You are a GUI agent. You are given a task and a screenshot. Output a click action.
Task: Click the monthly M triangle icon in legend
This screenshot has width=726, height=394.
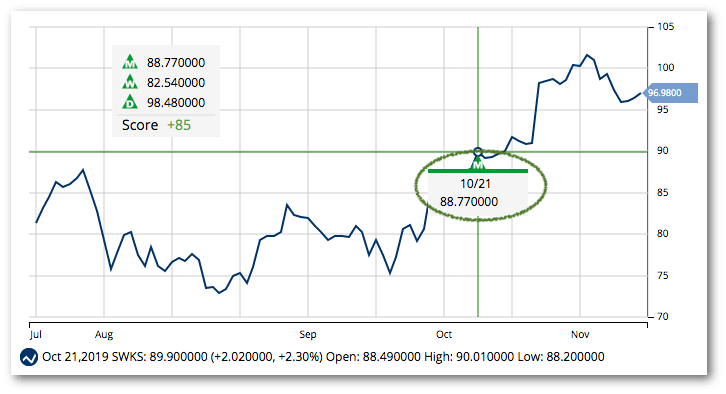click(130, 62)
